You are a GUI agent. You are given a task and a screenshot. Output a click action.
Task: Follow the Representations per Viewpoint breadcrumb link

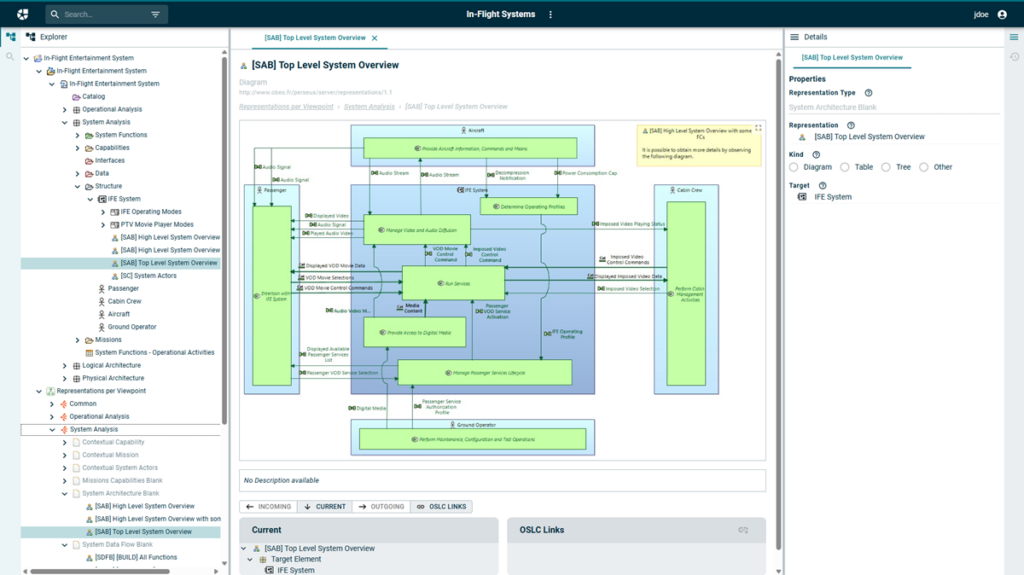286,106
